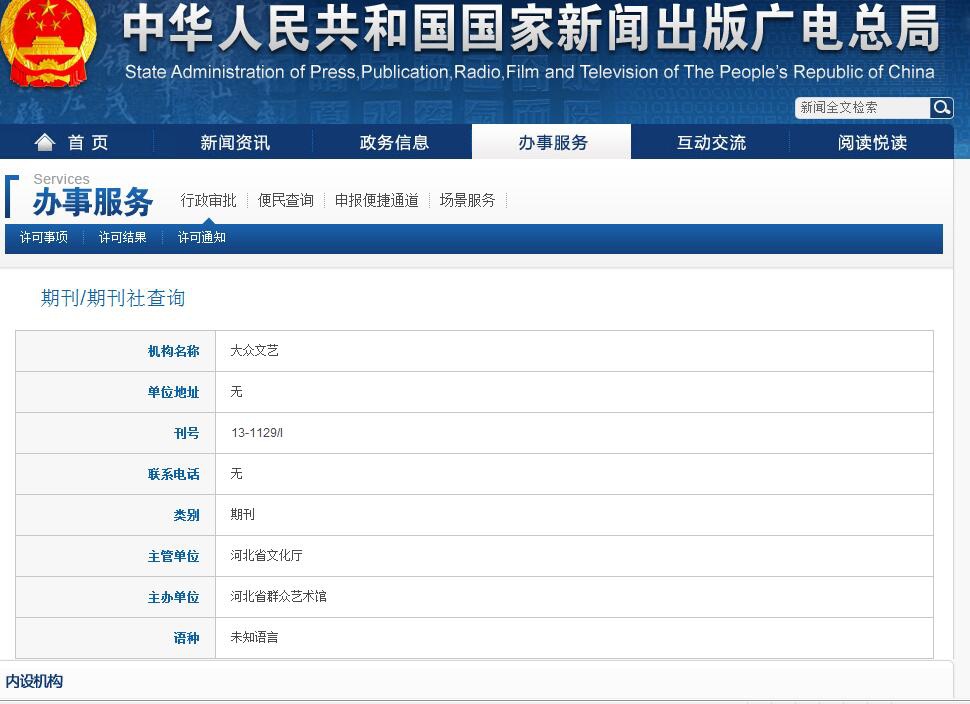
Task: Click the 联系电话 row label
Action: click(173, 474)
